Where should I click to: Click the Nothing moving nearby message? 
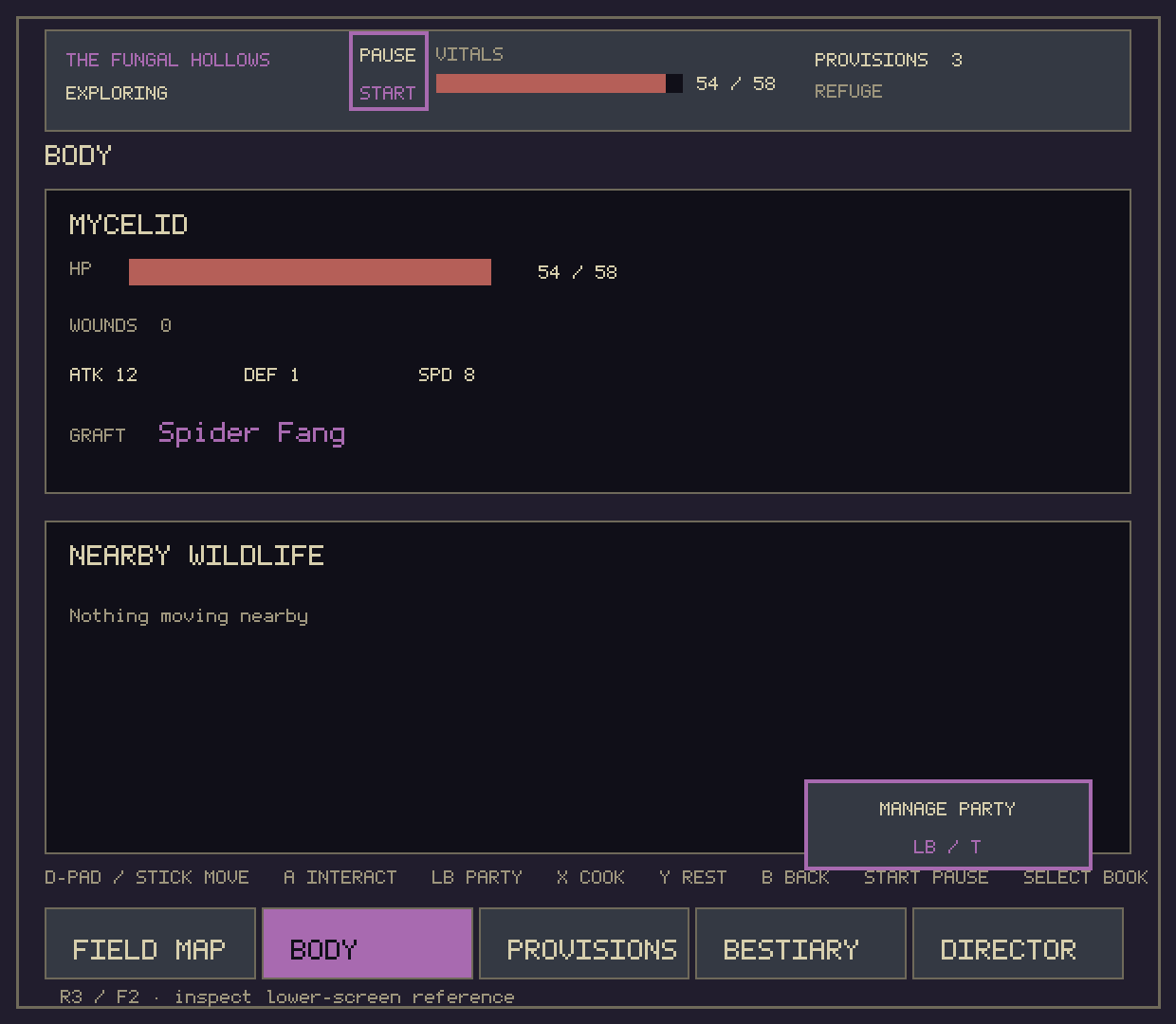189,616
